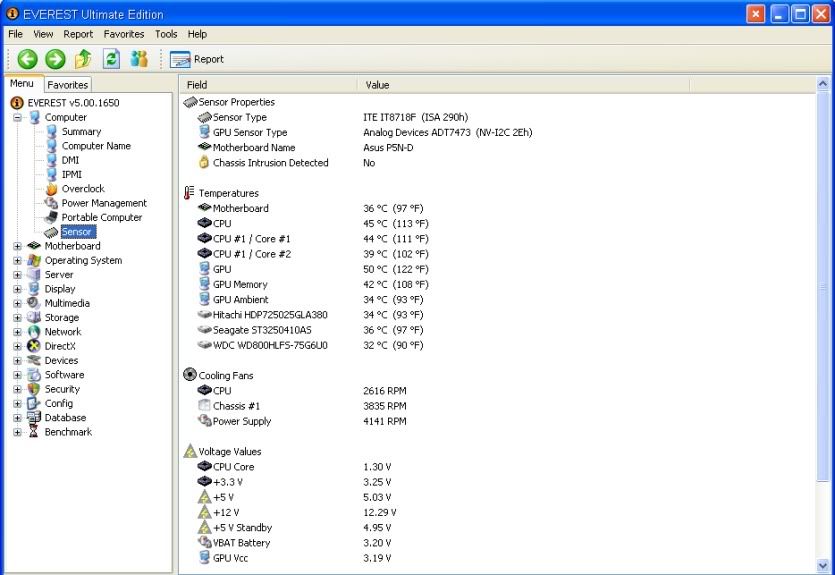Viewport: 835px width, 575px height.
Task: Click the DirectX icon in tree
Action: (x=34, y=346)
